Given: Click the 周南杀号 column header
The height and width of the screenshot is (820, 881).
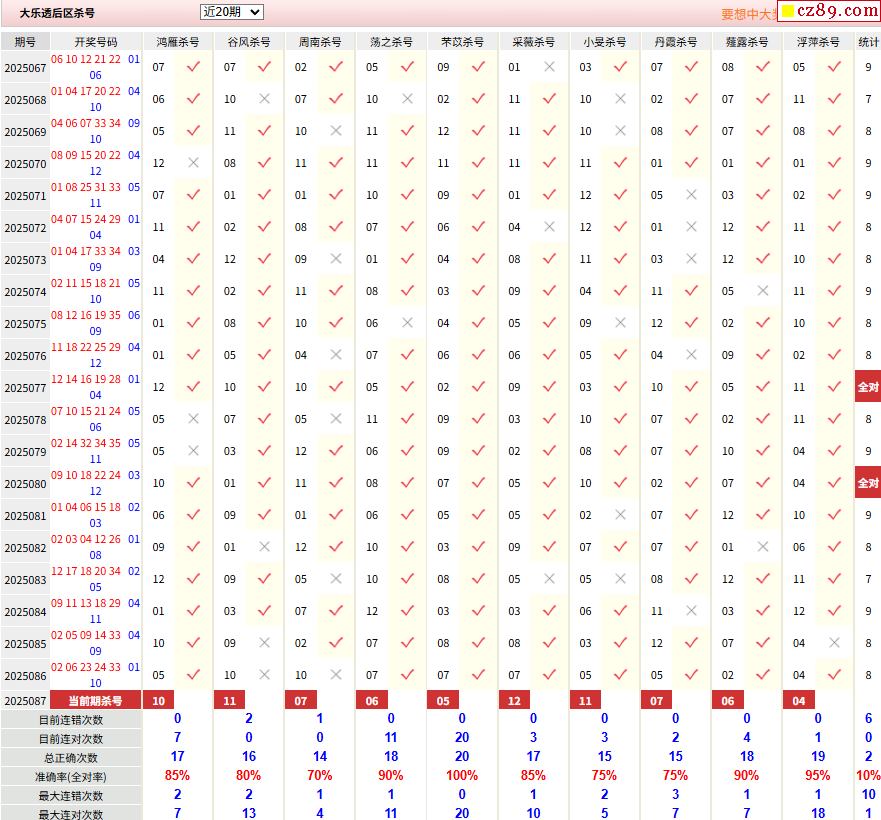Looking at the screenshot, I should point(320,42).
